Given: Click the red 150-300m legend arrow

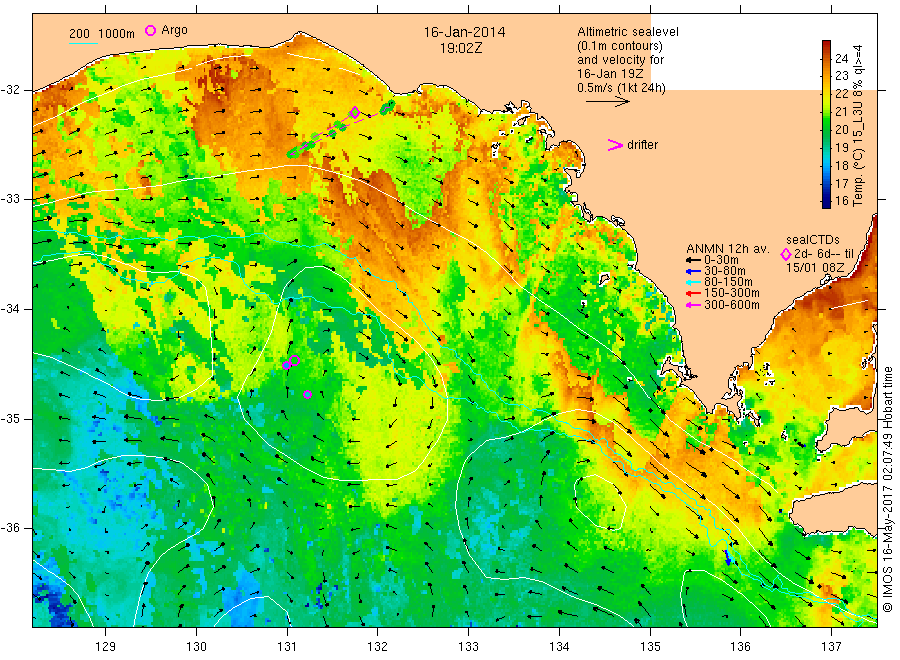Looking at the screenshot, I should point(693,293).
